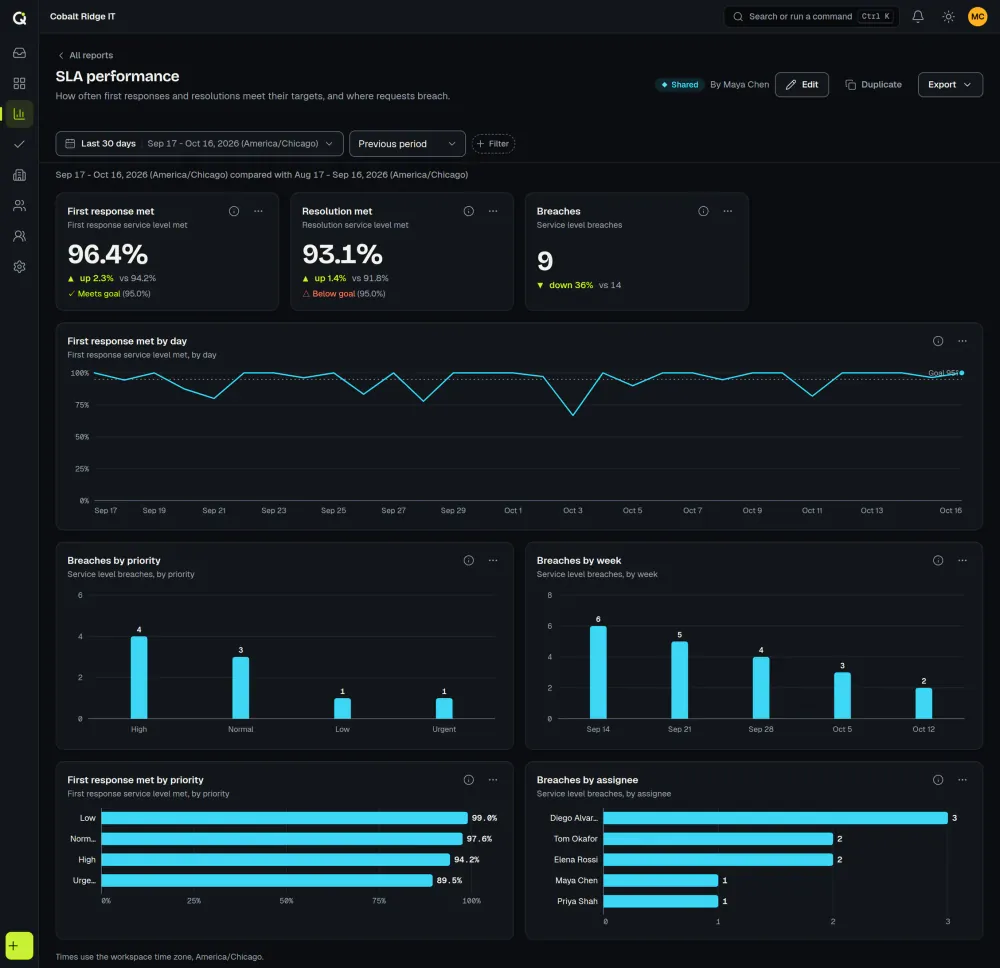
Task: Open more options on First response met card
Action: (x=258, y=211)
